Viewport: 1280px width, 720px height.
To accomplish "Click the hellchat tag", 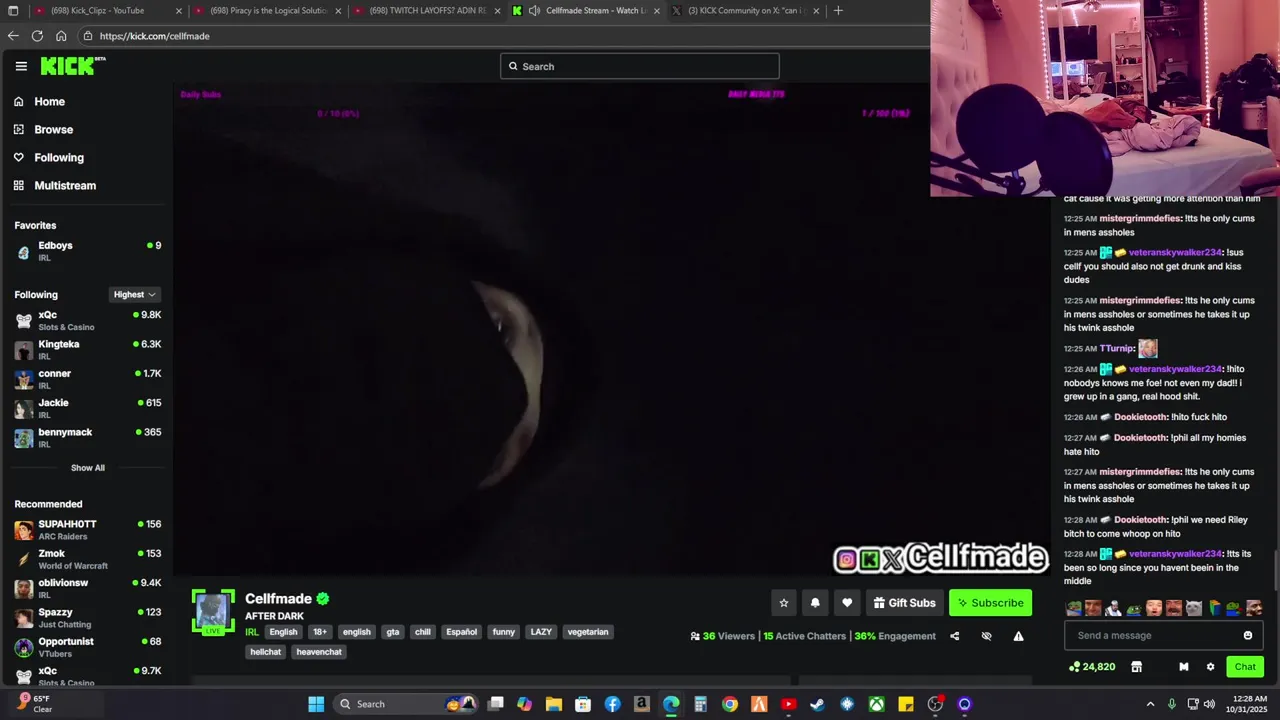I will (265, 652).
